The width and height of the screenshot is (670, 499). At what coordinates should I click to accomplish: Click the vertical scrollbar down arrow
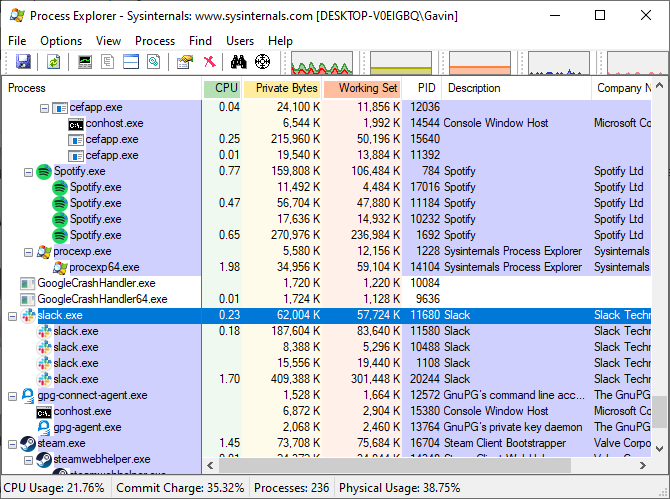coord(660,449)
